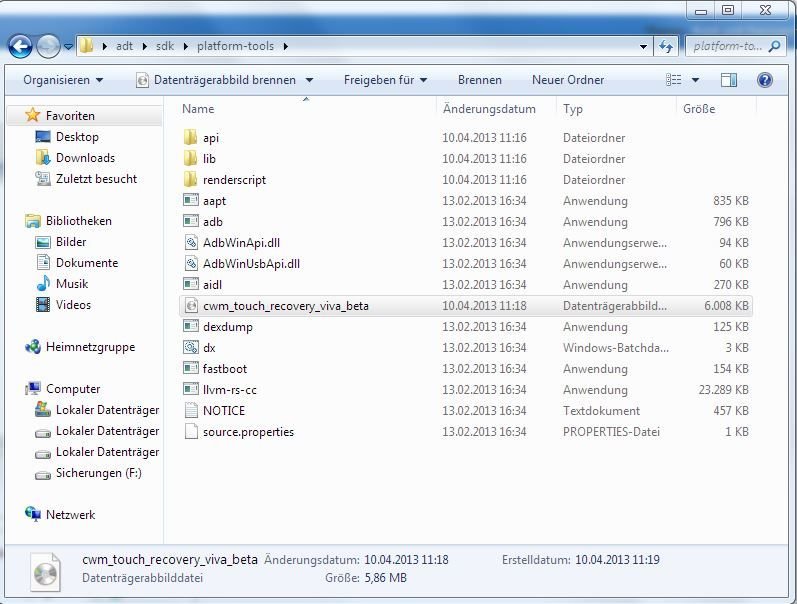The width and height of the screenshot is (797, 604).
Task: Click the folder icon in address bar
Action: click(x=86, y=46)
